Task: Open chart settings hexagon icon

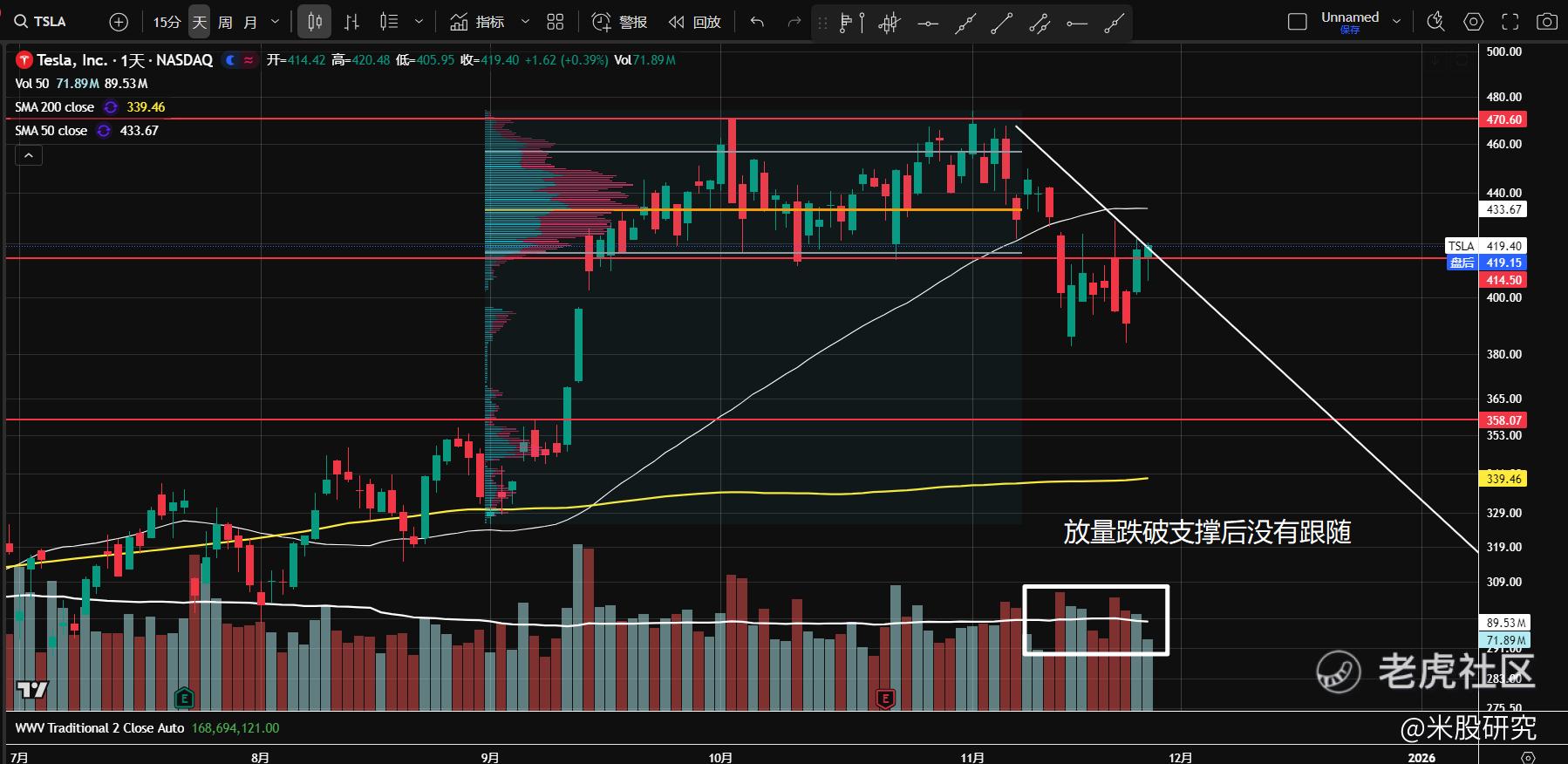Action: click(x=1473, y=22)
